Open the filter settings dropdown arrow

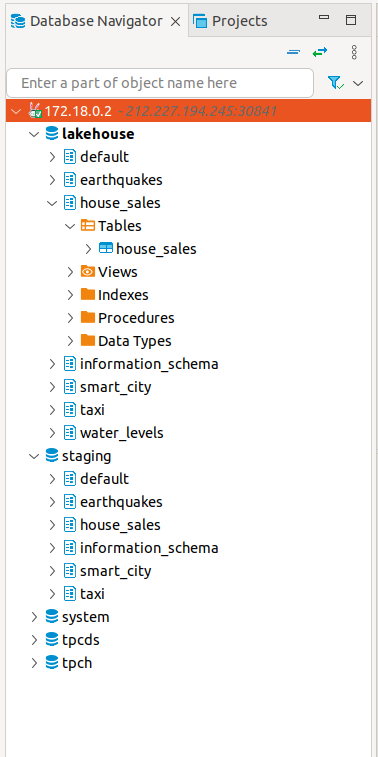coord(358,83)
